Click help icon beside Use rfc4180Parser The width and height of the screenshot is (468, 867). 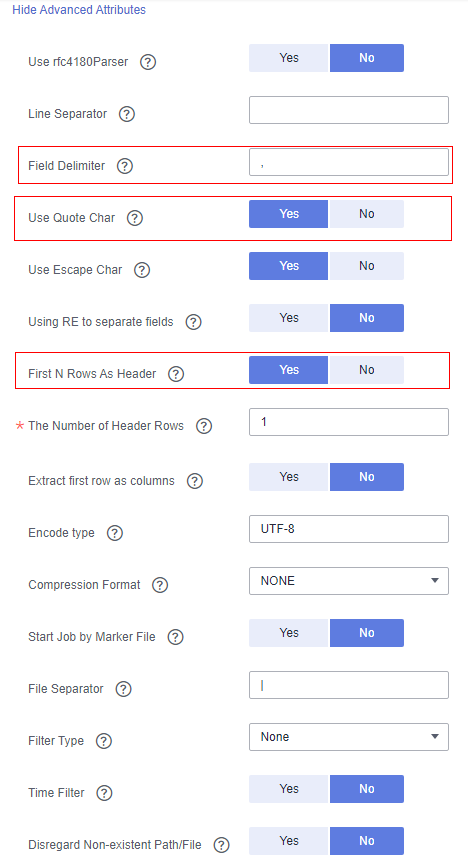tap(148, 62)
